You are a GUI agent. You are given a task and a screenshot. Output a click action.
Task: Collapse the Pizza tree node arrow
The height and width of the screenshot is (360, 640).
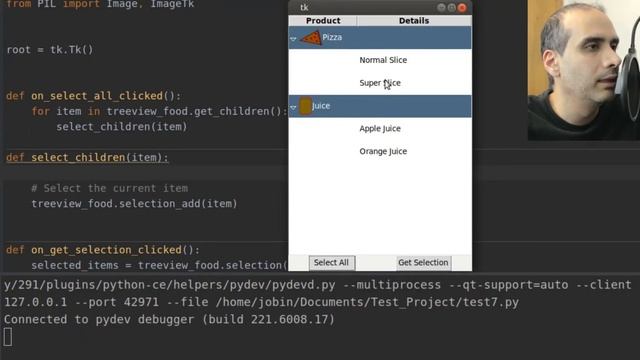pyautogui.click(x=293, y=39)
